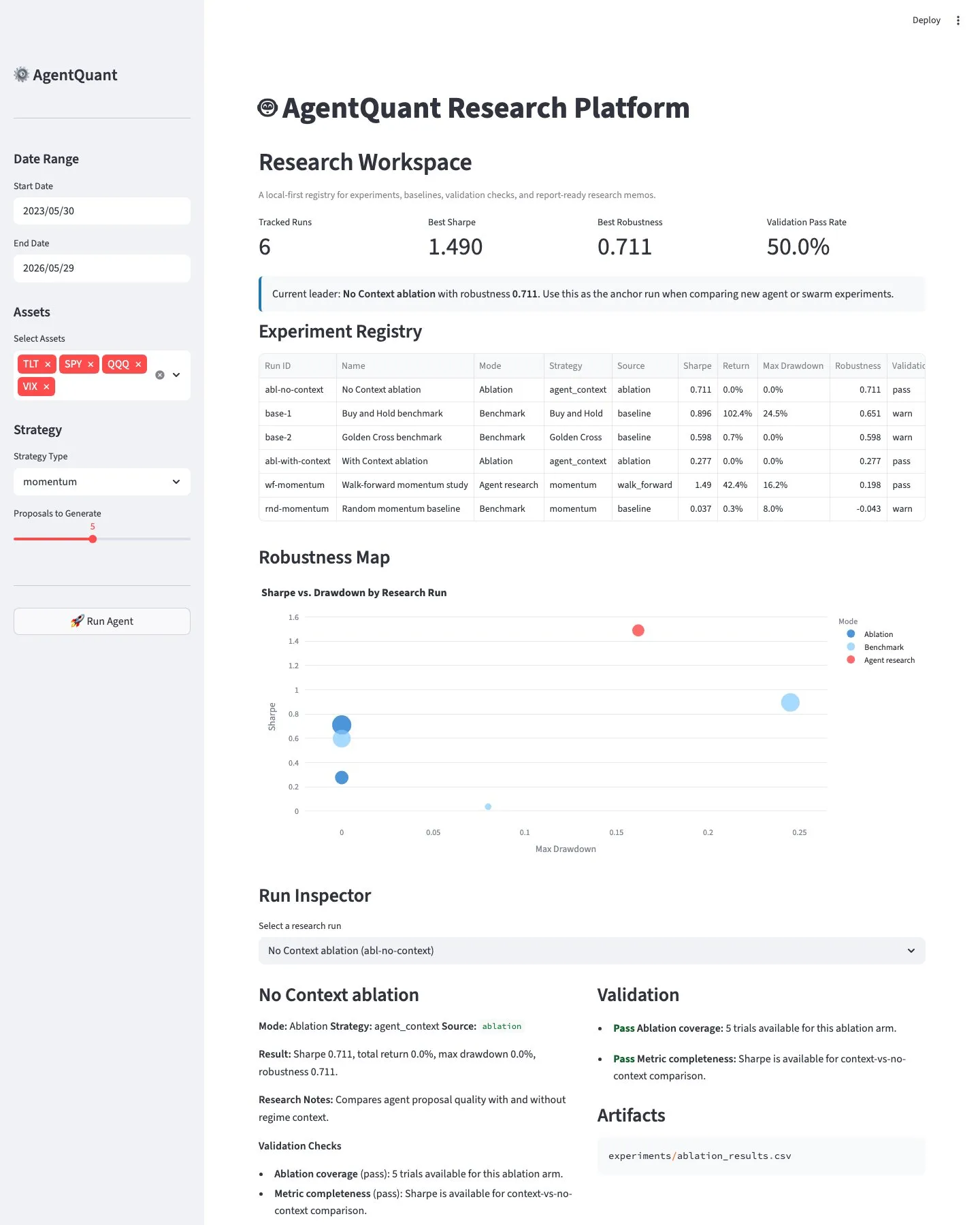This screenshot has width=980, height=1225.
Task: Select the 'Buy and Hold benchmark' name cell
Action: [405, 414]
